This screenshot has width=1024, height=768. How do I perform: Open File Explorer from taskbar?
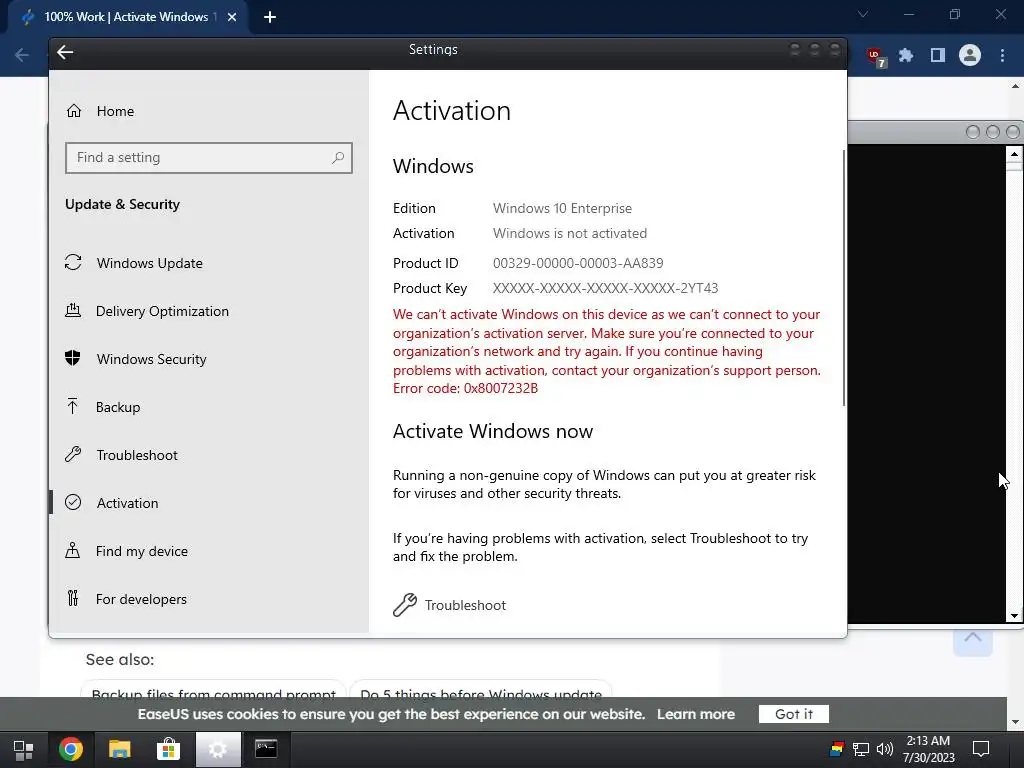[120, 749]
